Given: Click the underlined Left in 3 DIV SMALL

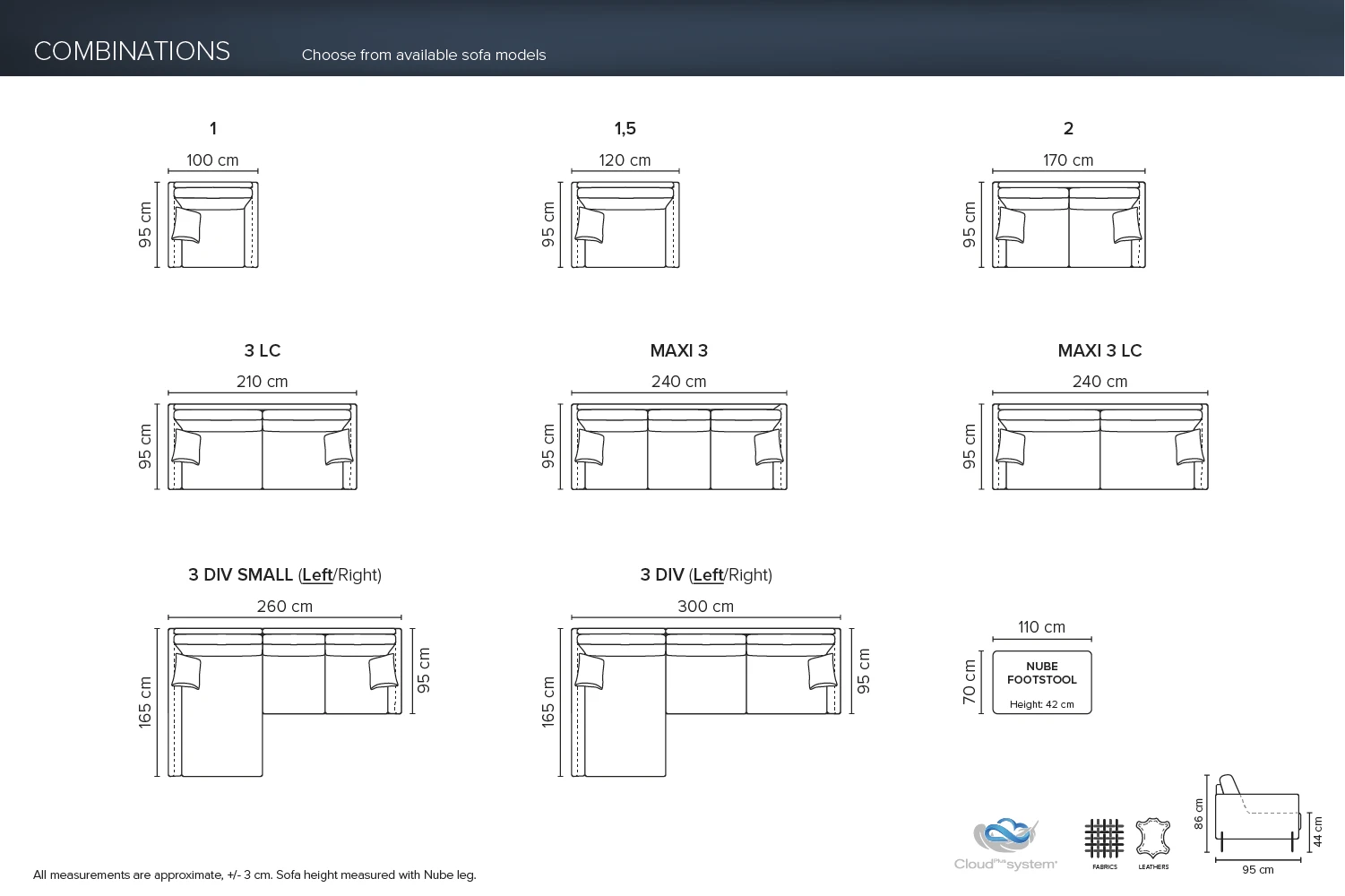Looking at the screenshot, I should 317,575.
